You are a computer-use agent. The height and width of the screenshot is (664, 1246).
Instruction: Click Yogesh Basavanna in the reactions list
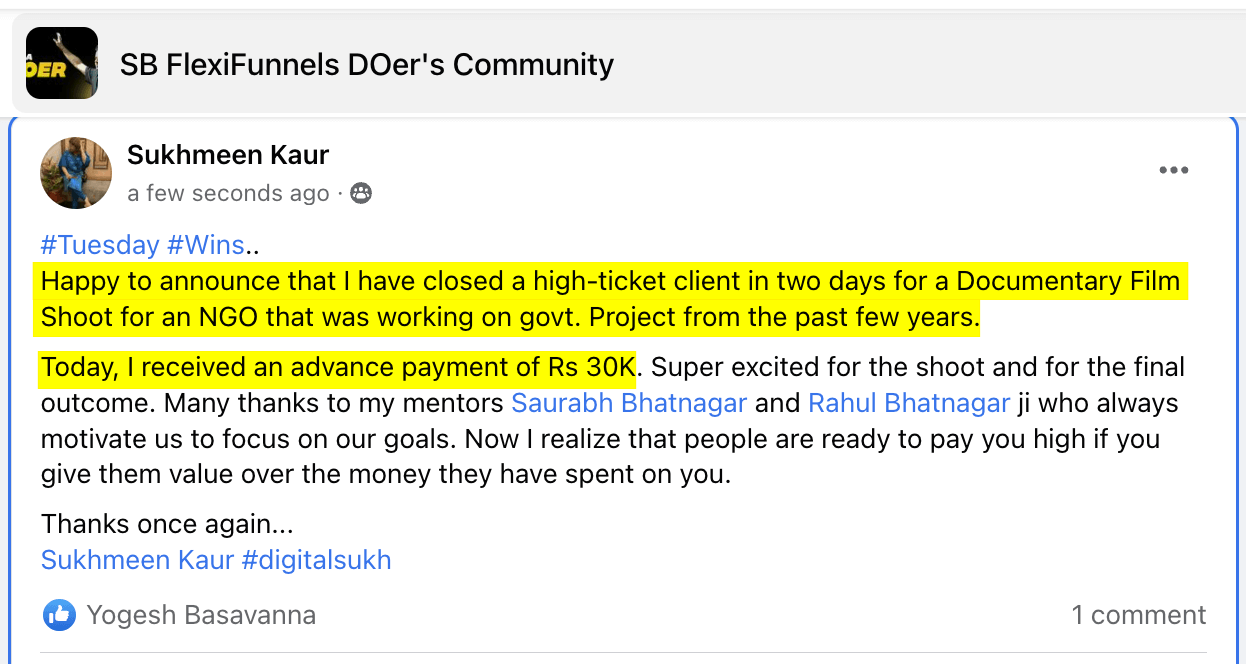201,615
